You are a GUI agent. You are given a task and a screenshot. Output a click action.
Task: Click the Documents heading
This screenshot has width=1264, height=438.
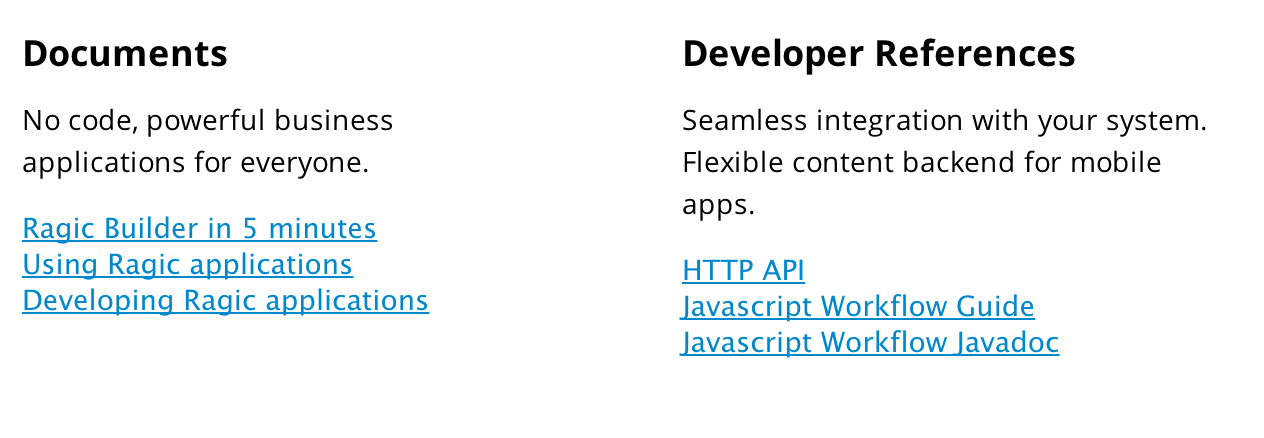[125, 53]
